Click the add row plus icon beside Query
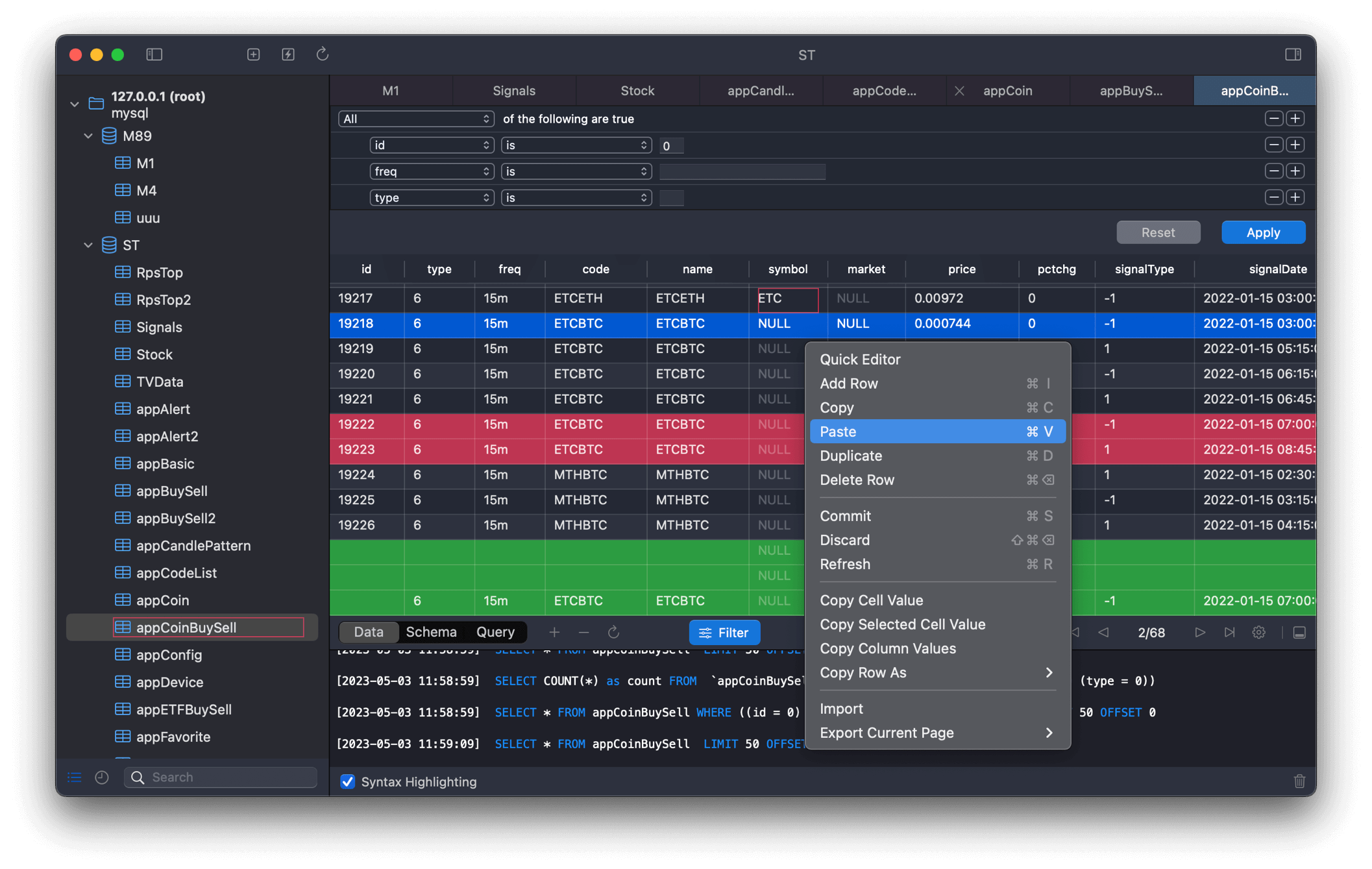 554,632
